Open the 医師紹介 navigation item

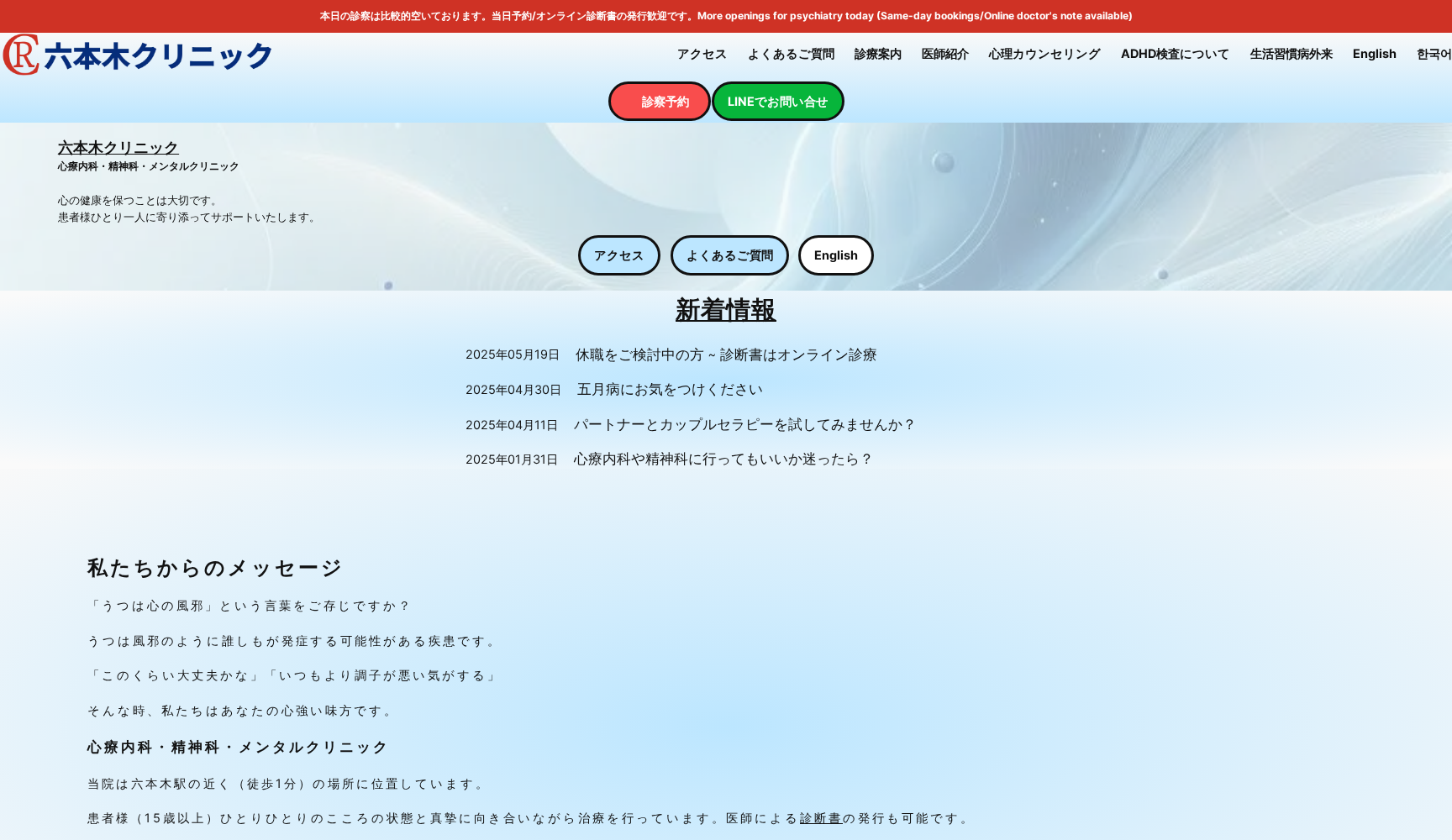pos(944,54)
